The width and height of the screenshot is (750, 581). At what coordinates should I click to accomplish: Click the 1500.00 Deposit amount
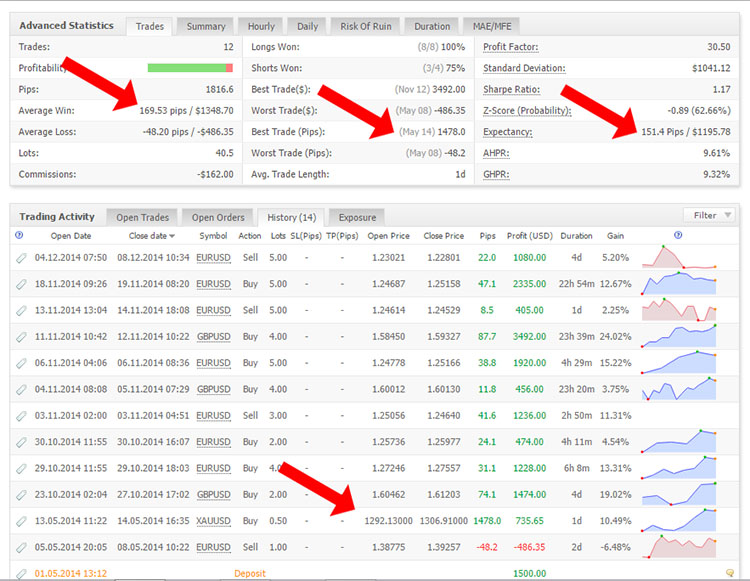click(529, 573)
